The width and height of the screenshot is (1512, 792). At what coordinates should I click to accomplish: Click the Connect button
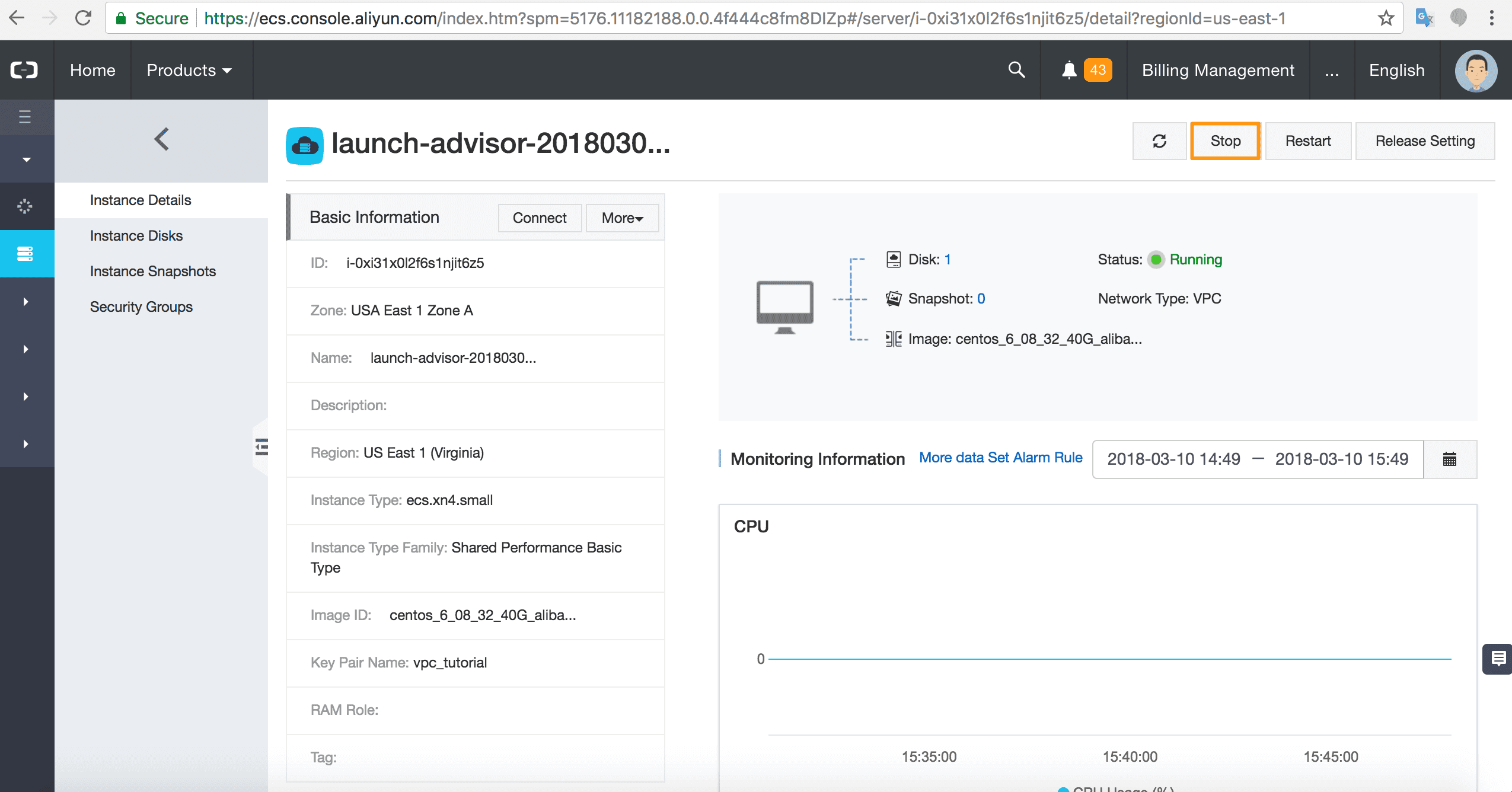pyautogui.click(x=540, y=218)
